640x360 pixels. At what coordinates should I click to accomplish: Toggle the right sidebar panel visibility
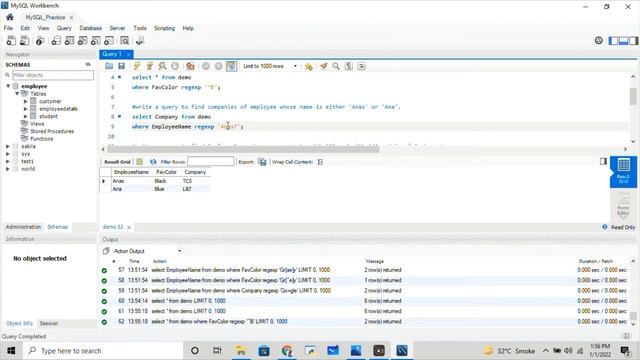point(633,40)
